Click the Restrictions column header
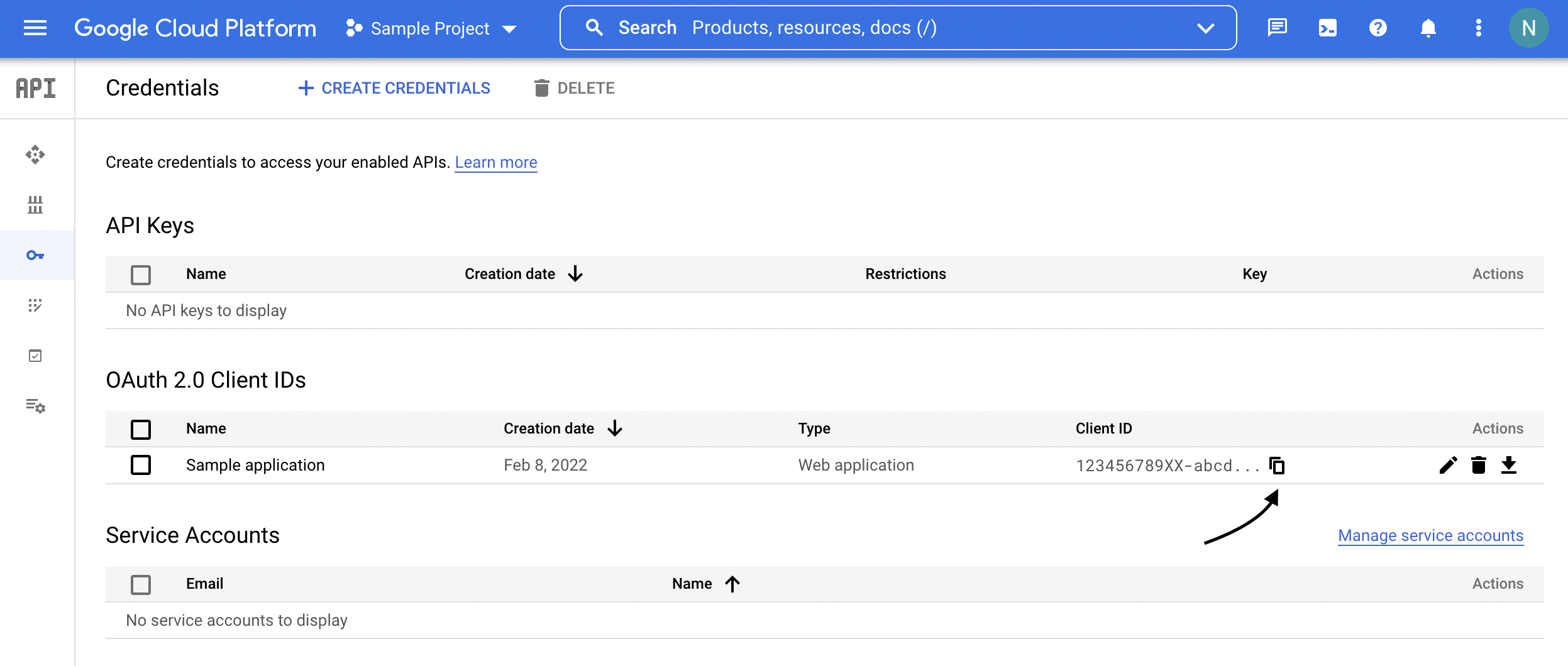 point(905,274)
